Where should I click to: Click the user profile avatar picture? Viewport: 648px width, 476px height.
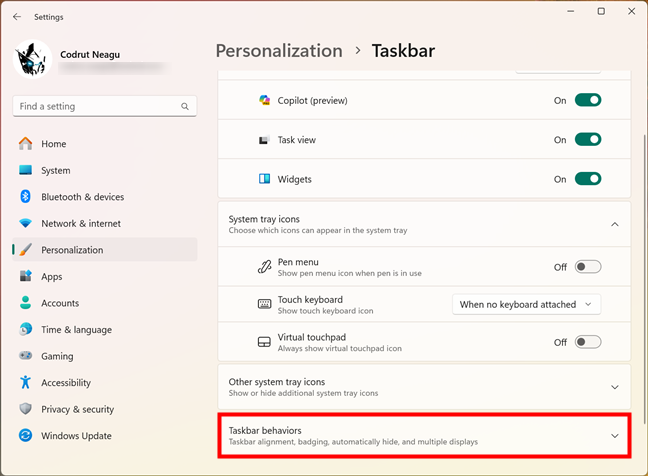(x=33, y=59)
